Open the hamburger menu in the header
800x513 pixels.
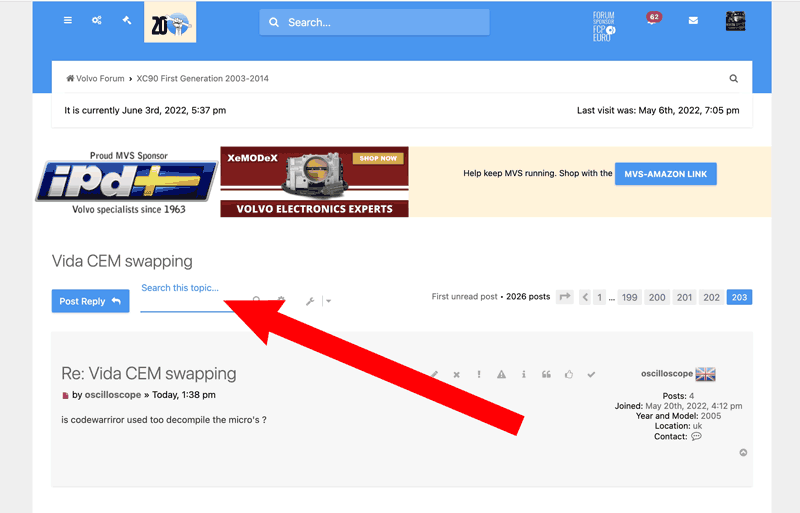tap(68, 21)
